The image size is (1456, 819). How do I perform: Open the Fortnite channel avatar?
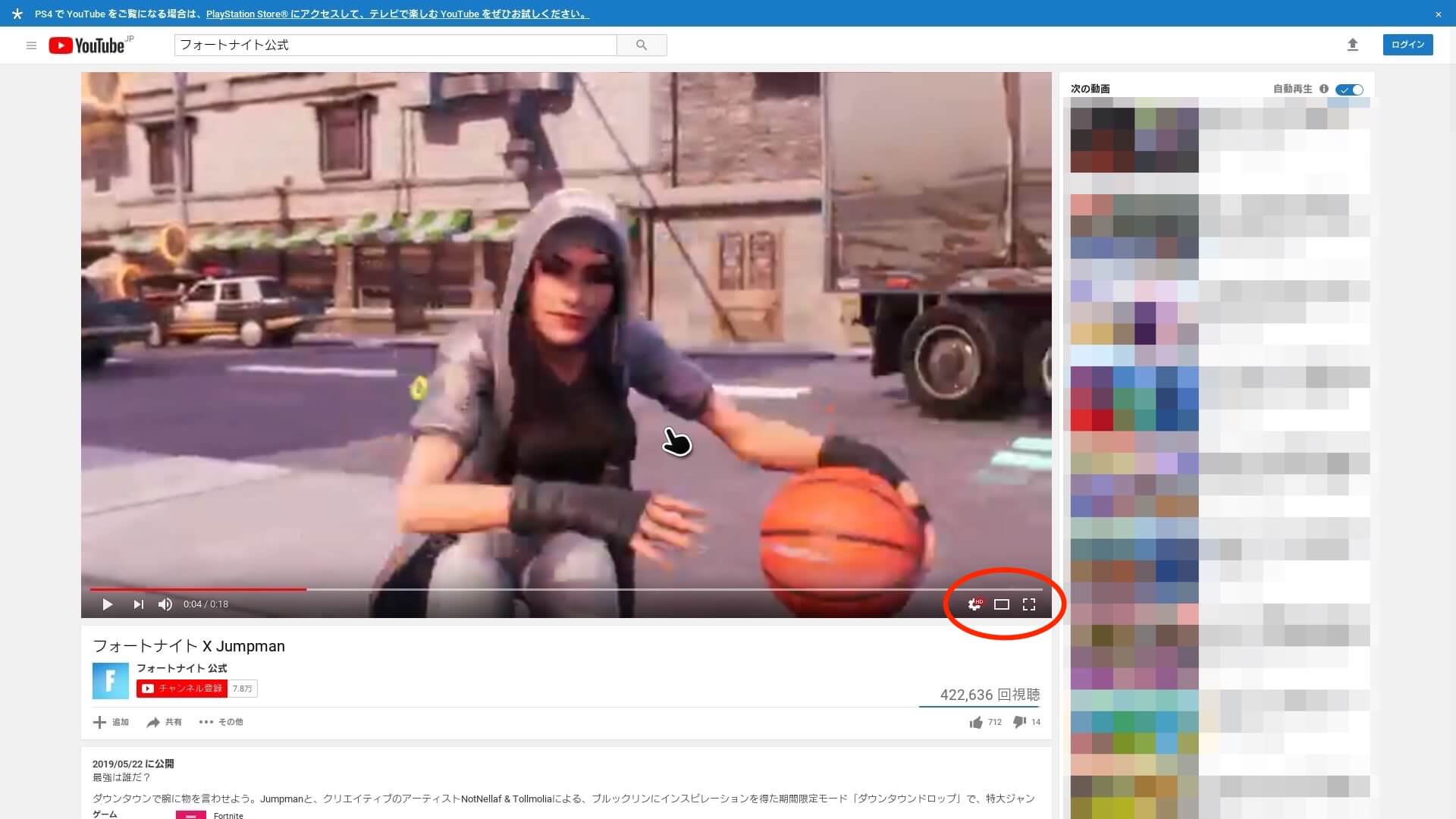[x=111, y=680]
